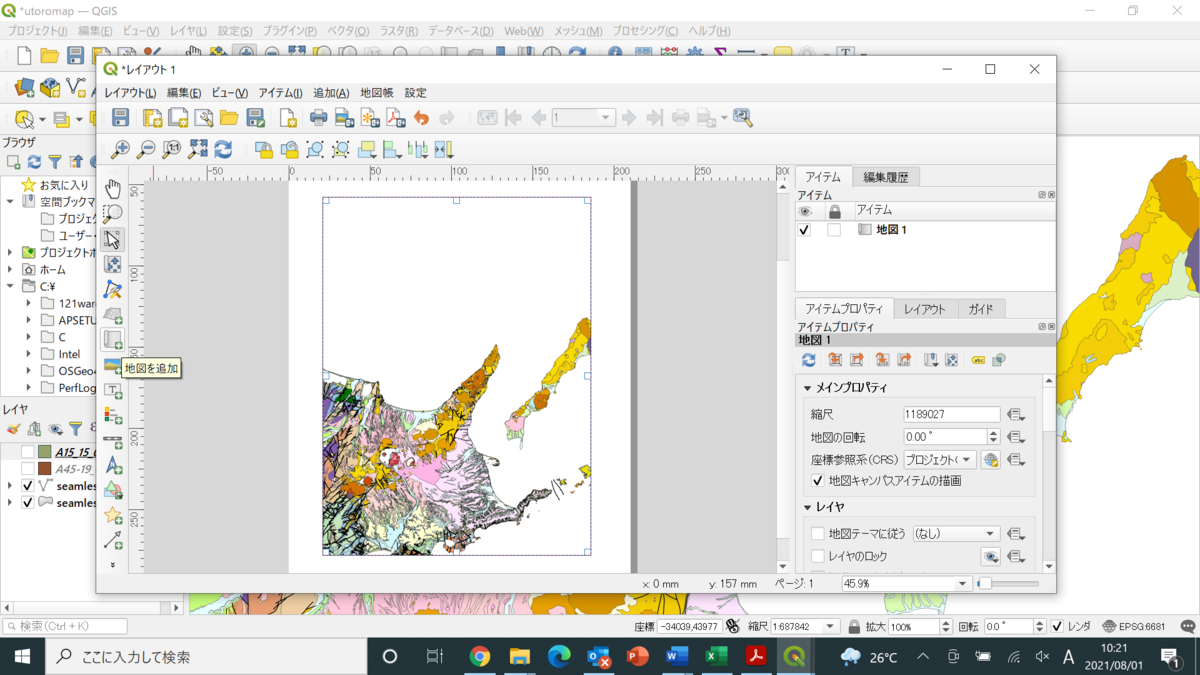This screenshot has width=1200, height=675.
Task: Click the 縮尺 value field 1189027
Action: pyautogui.click(x=951, y=414)
